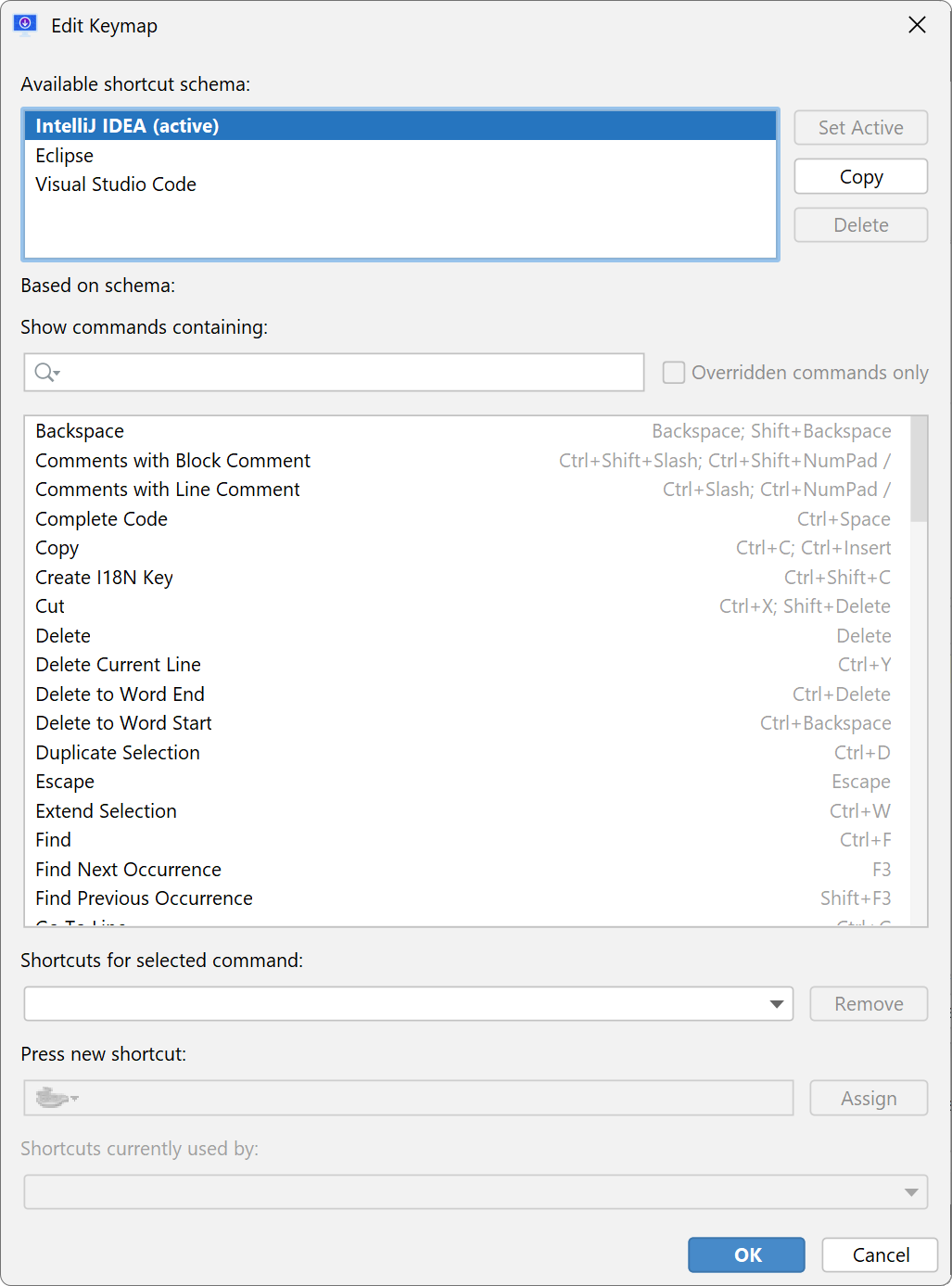Click the Ctrl+Space shortcut text
Viewport: 952px width, 1286px height.
point(844,519)
